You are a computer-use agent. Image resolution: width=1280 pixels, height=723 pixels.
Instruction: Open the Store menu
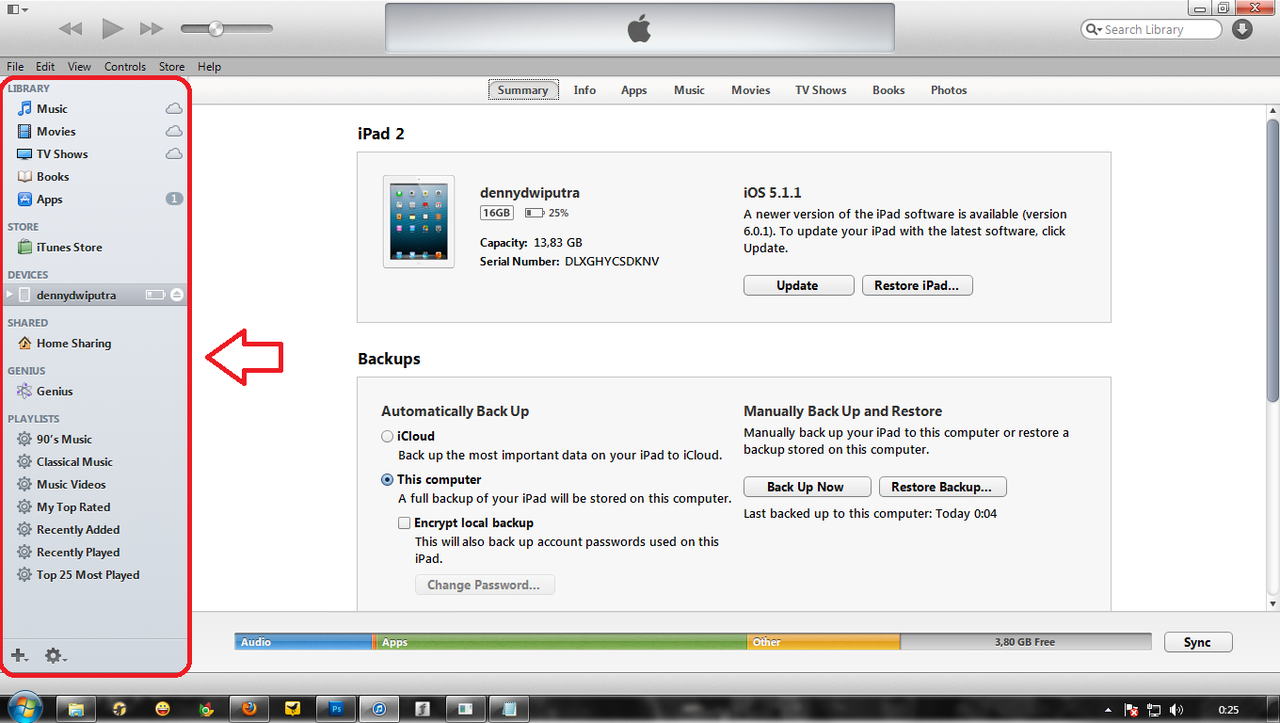point(172,67)
